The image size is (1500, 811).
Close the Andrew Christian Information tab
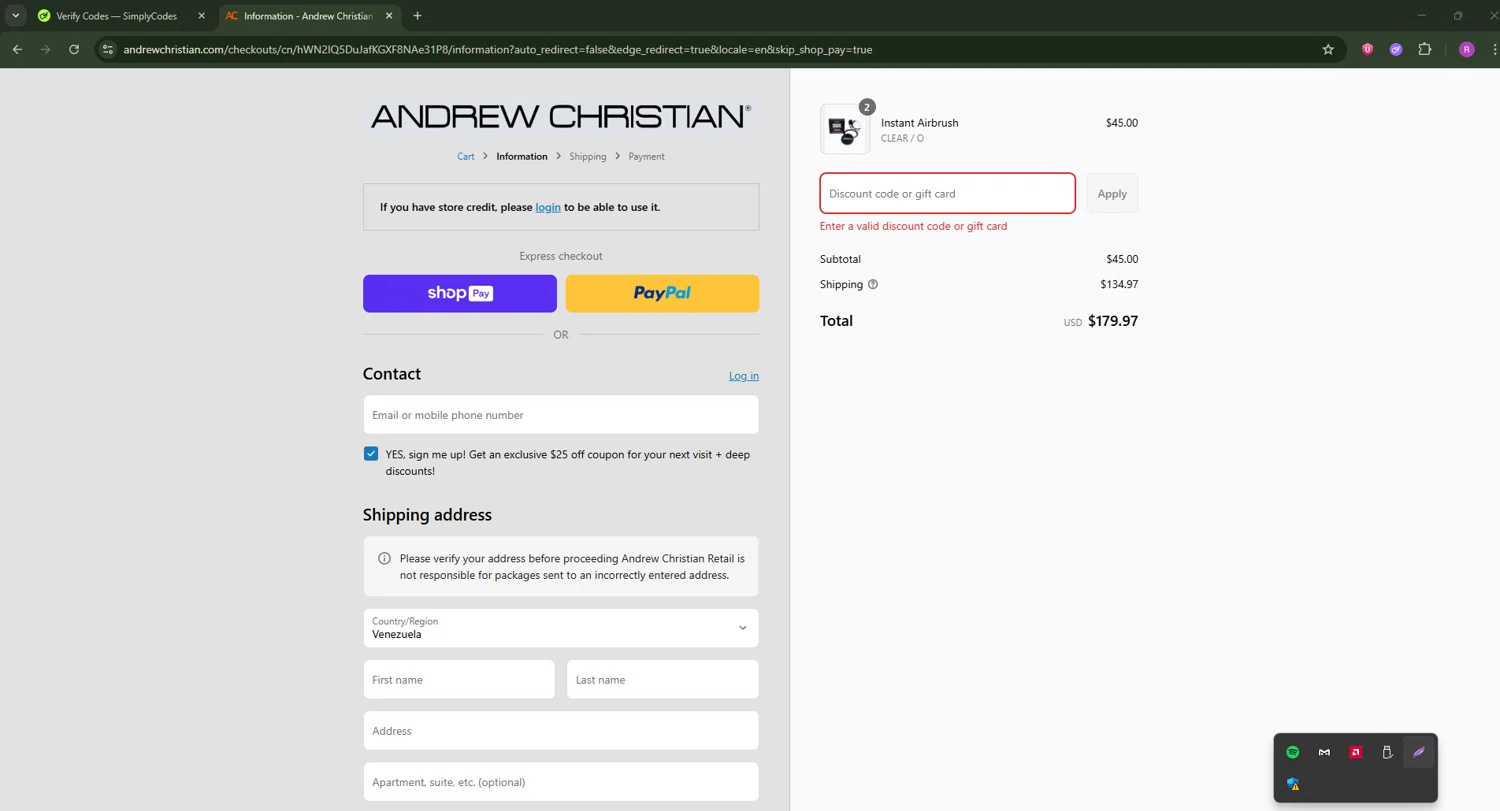388,16
